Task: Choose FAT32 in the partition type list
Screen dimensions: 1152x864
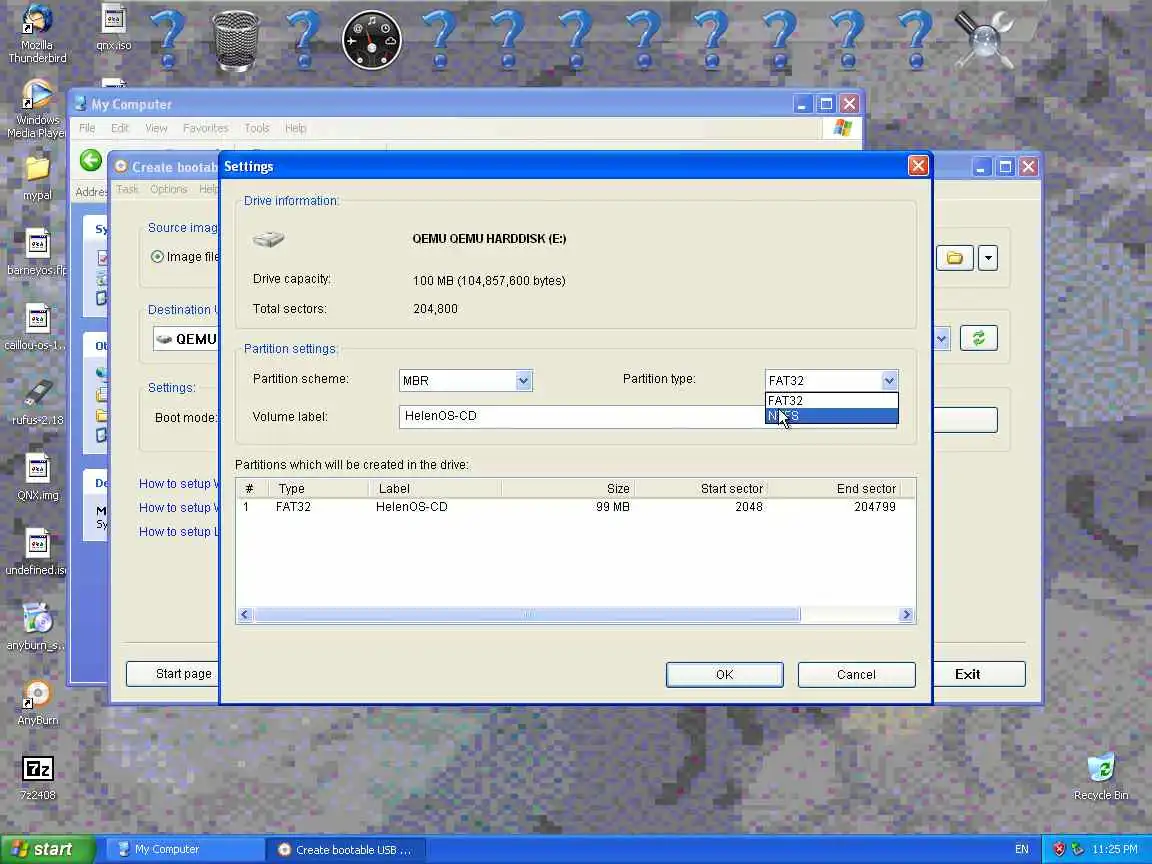Action: point(831,400)
